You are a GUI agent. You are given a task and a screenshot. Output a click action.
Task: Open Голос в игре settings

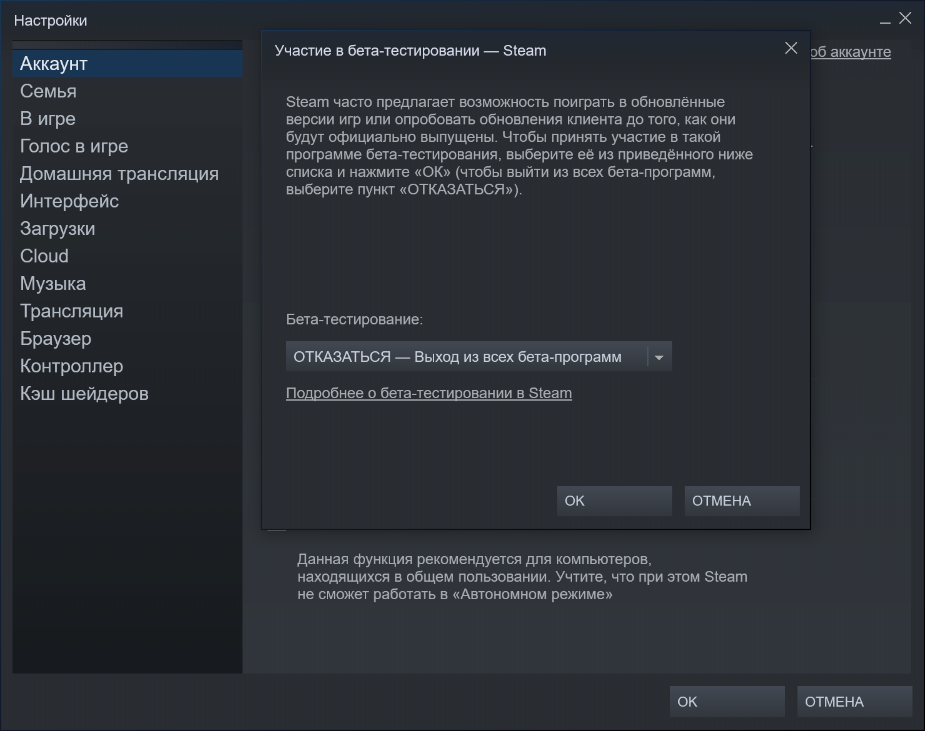127,146
